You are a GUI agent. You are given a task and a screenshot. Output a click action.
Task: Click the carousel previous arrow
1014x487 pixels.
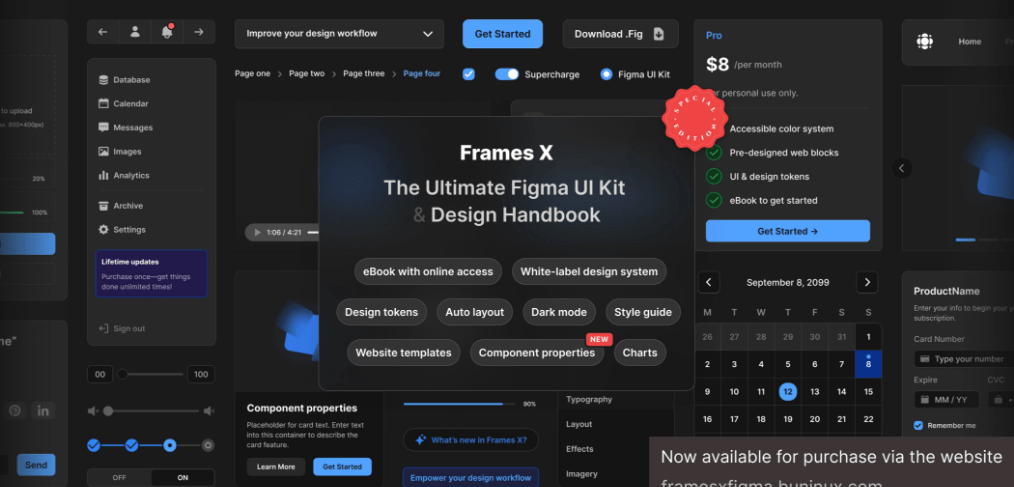tap(901, 168)
